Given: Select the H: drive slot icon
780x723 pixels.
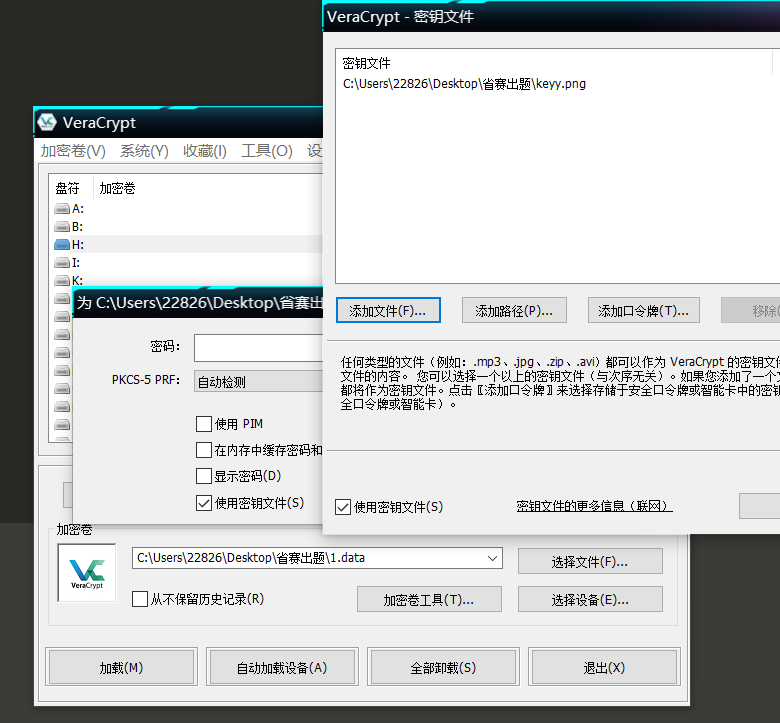Looking at the screenshot, I should pyautogui.click(x=62, y=245).
